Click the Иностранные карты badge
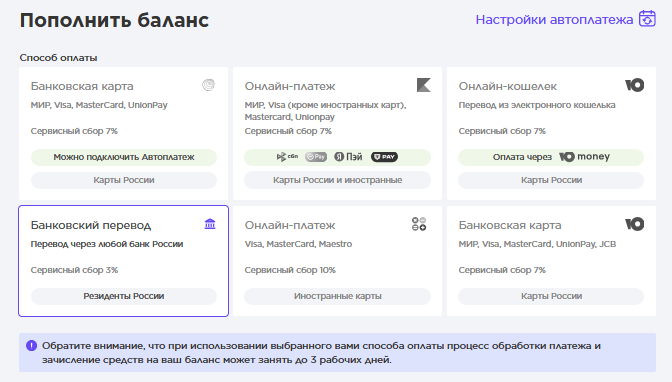Screen dimensions: 672x382 coord(337,296)
